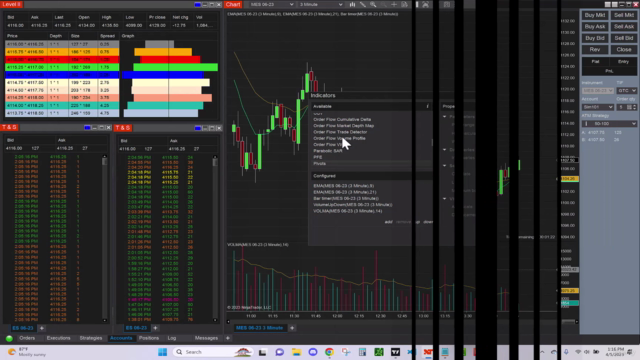
Task: Click the zoom in magnifier icon
Action: point(373,4)
